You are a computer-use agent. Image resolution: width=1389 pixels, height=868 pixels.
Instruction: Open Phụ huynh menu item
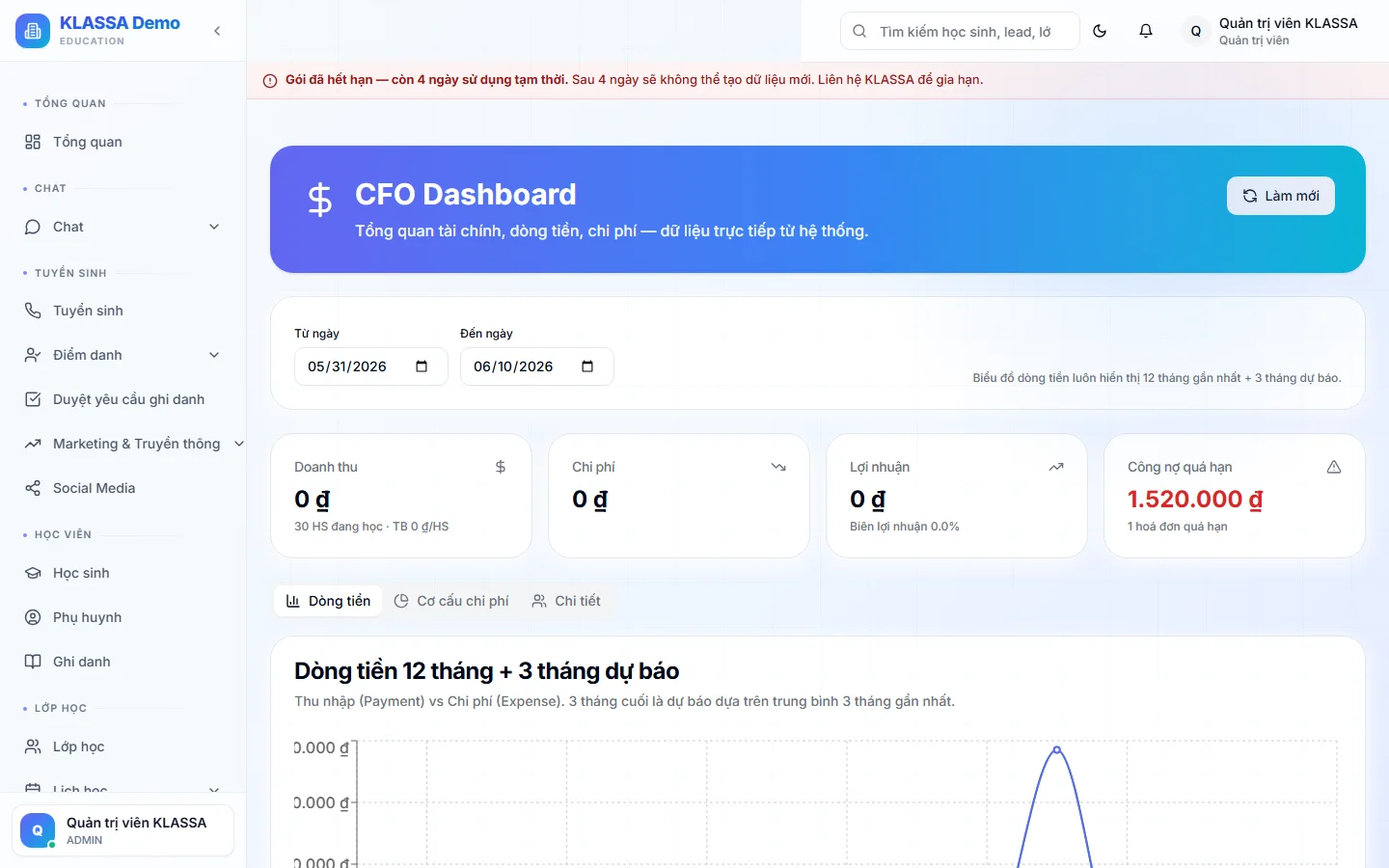pyautogui.click(x=123, y=617)
